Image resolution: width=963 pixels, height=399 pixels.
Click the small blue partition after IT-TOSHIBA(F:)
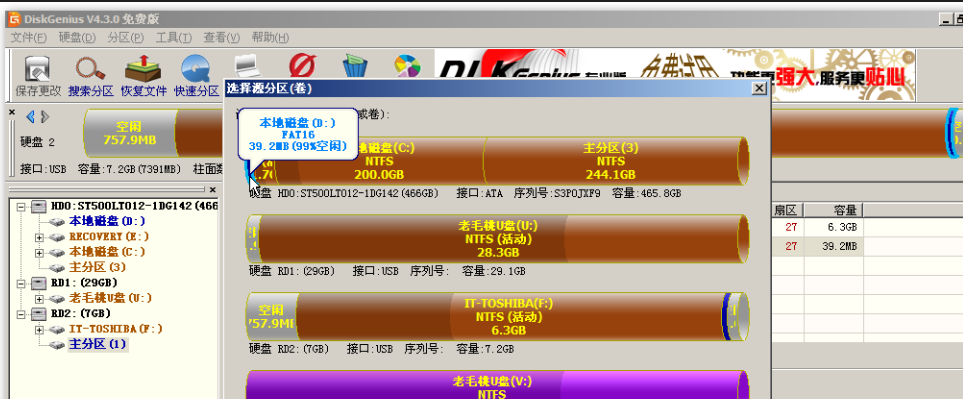point(727,316)
